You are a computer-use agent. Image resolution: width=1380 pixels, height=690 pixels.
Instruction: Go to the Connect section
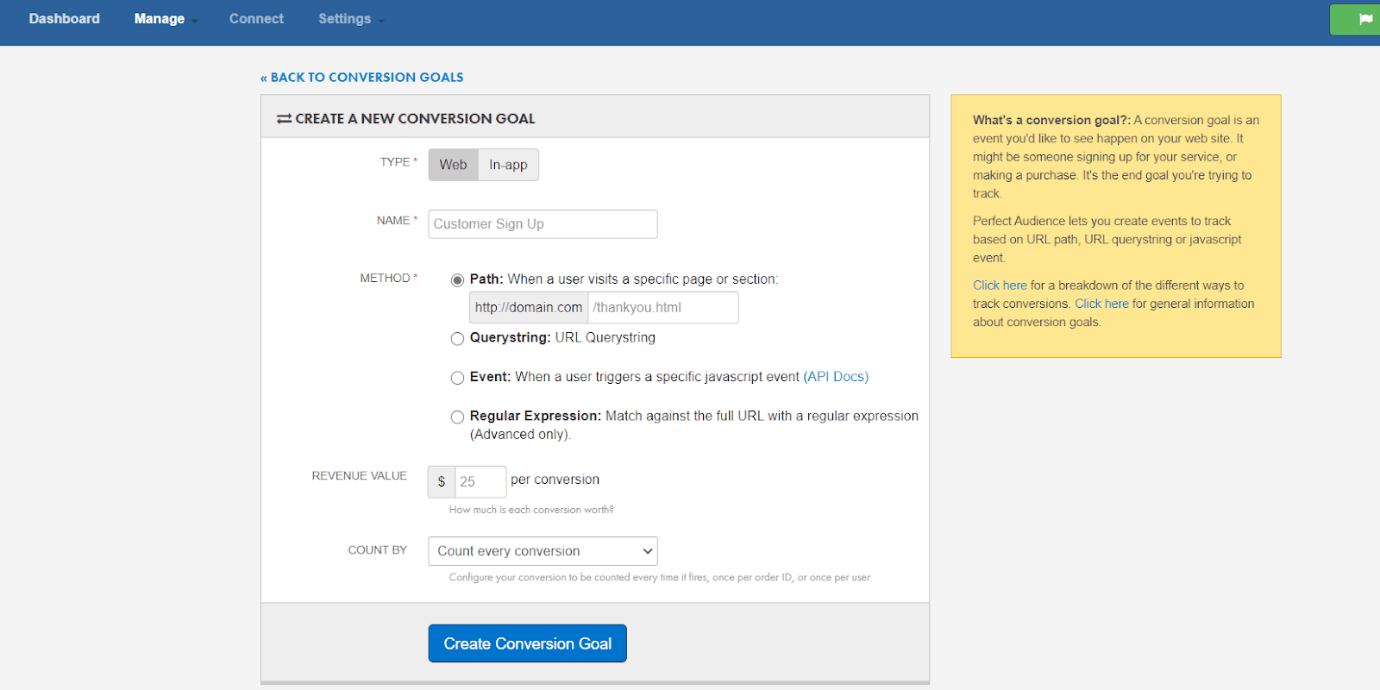click(256, 19)
